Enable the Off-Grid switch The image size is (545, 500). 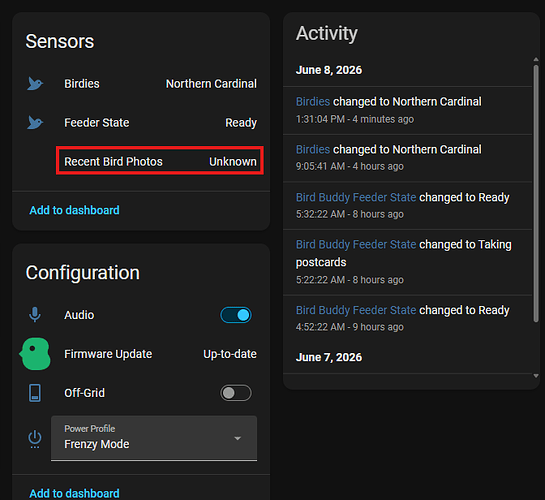point(236,393)
